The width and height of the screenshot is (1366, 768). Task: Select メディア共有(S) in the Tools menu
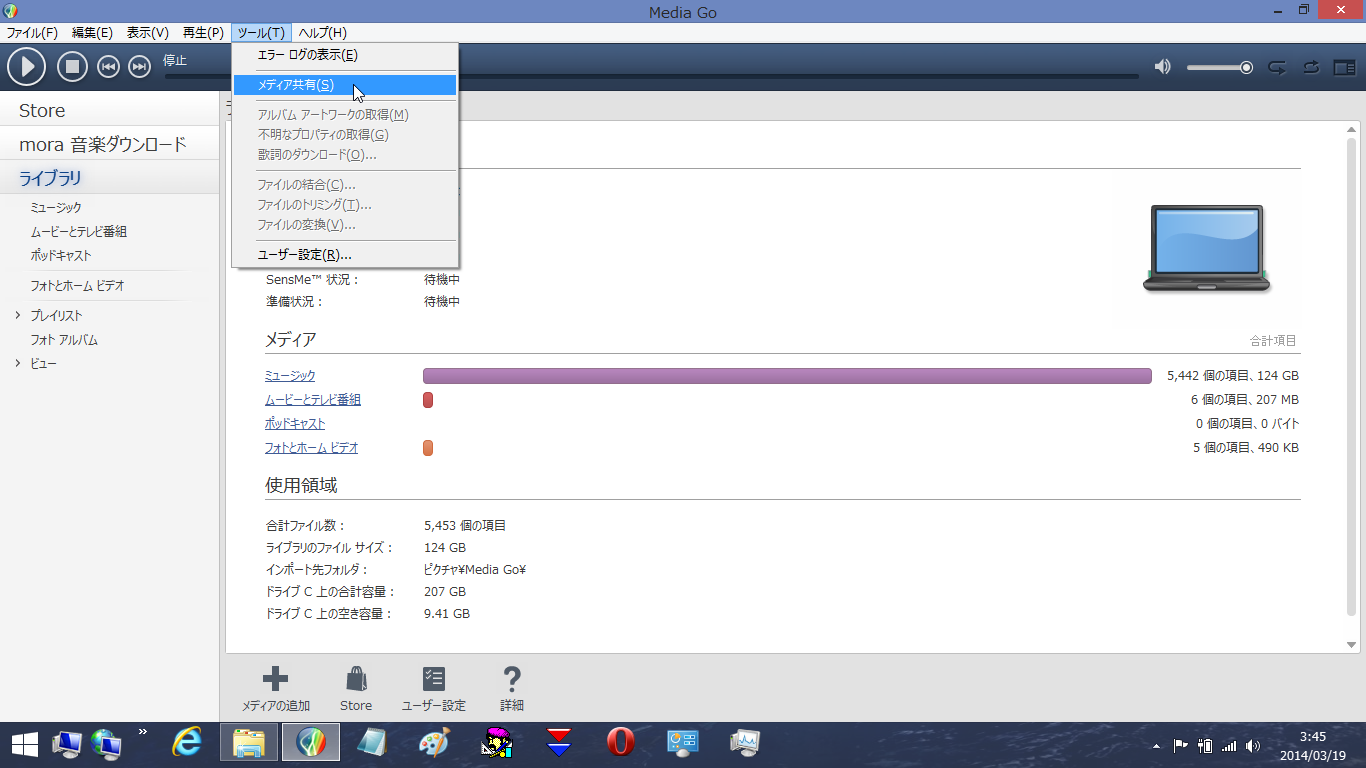(345, 85)
